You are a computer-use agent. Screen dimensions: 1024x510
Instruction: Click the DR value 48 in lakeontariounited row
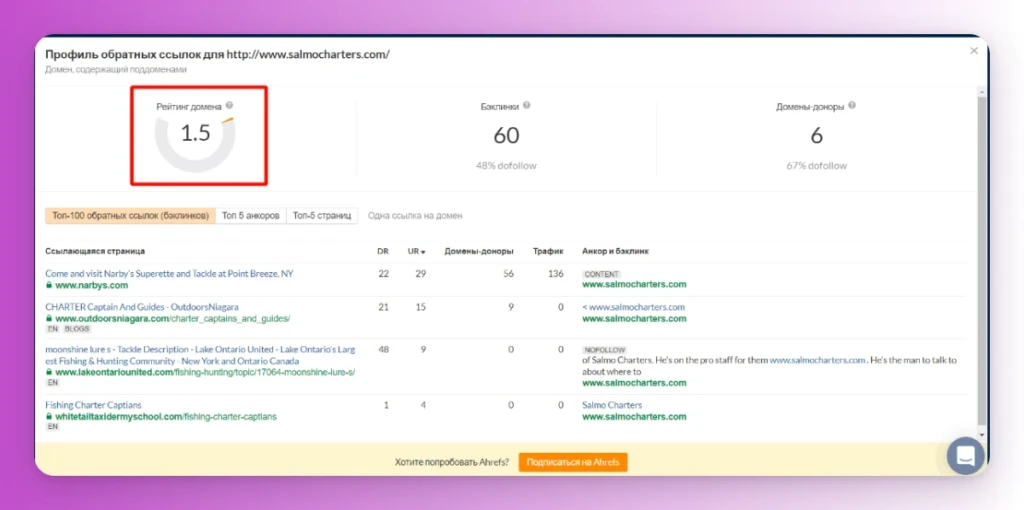point(383,349)
